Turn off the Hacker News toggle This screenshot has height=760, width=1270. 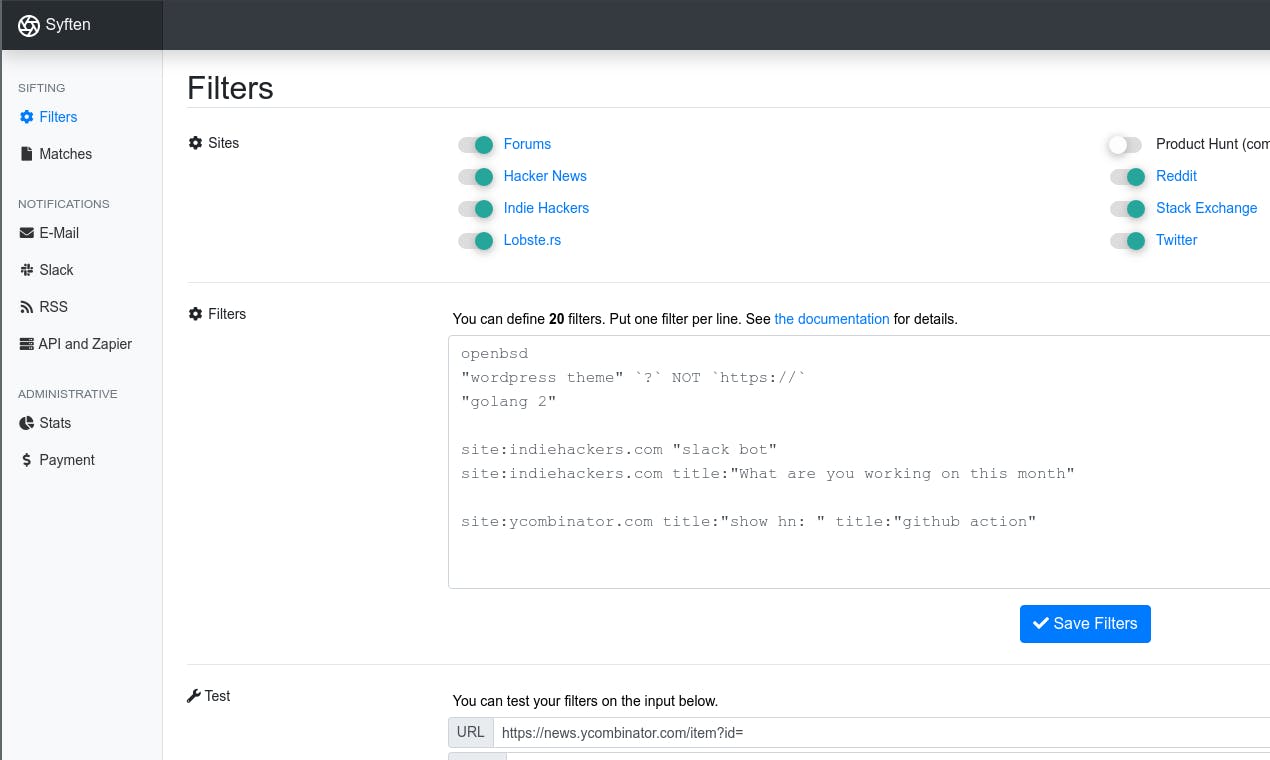476,177
